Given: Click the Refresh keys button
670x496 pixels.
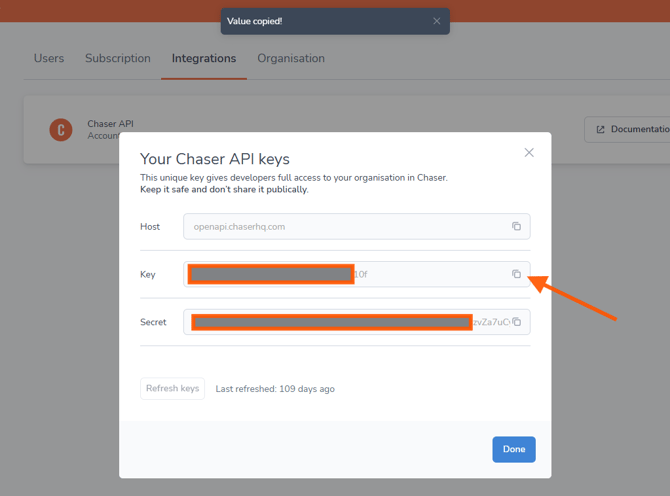Looking at the screenshot, I should click(x=173, y=388).
